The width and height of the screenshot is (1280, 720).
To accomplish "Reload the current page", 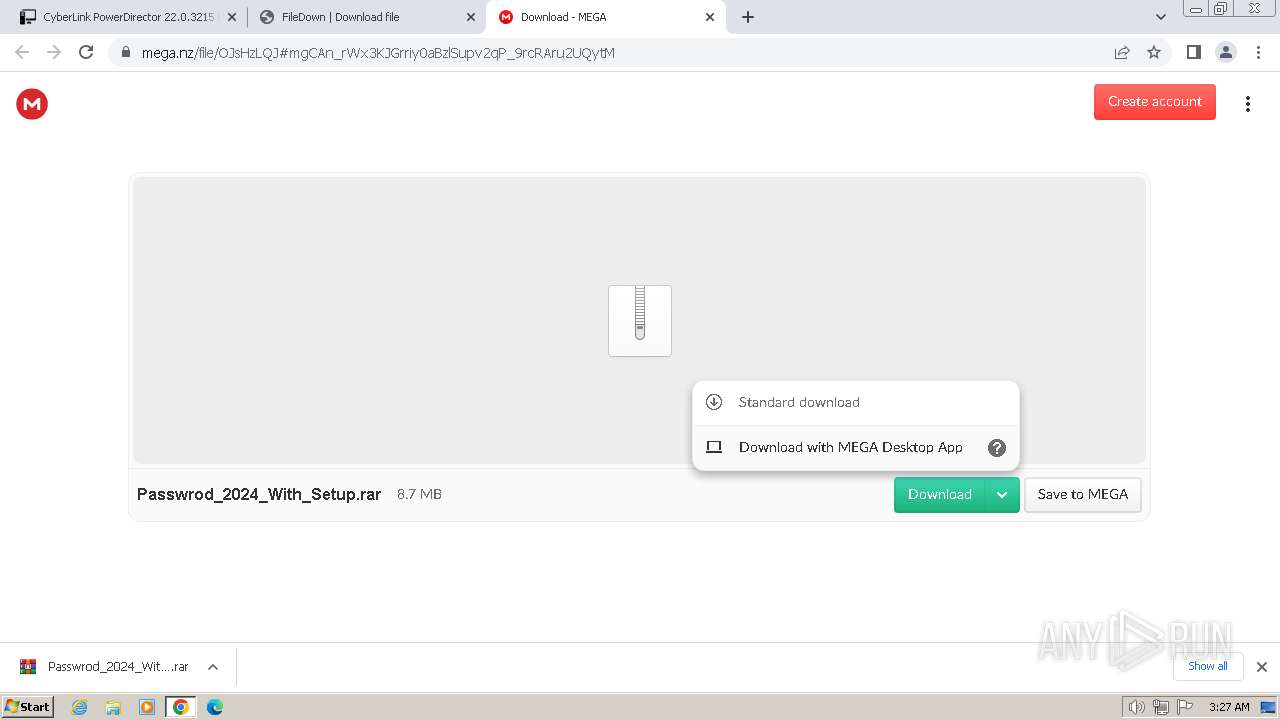I will click(86, 52).
